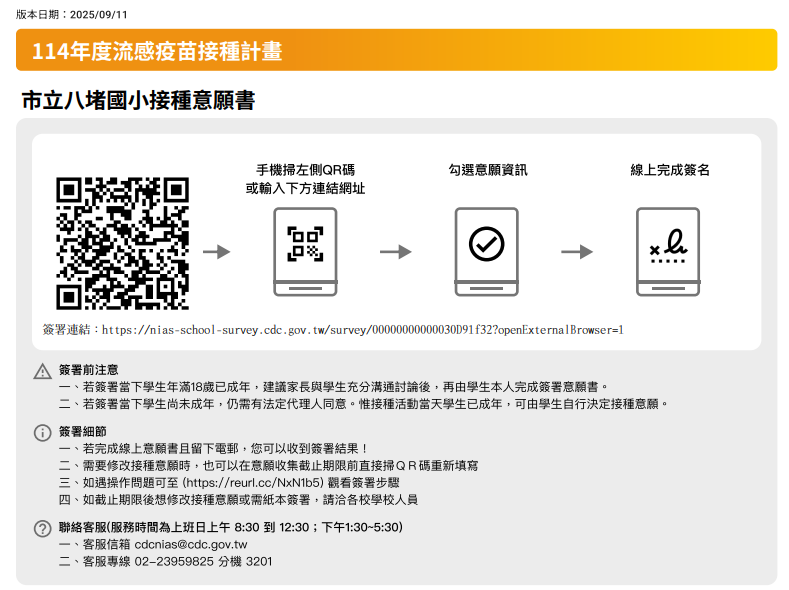Viewport: 789px width, 590px height.
Task: Click the 簽署前注意 section title
Action: [x=88, y=370]
